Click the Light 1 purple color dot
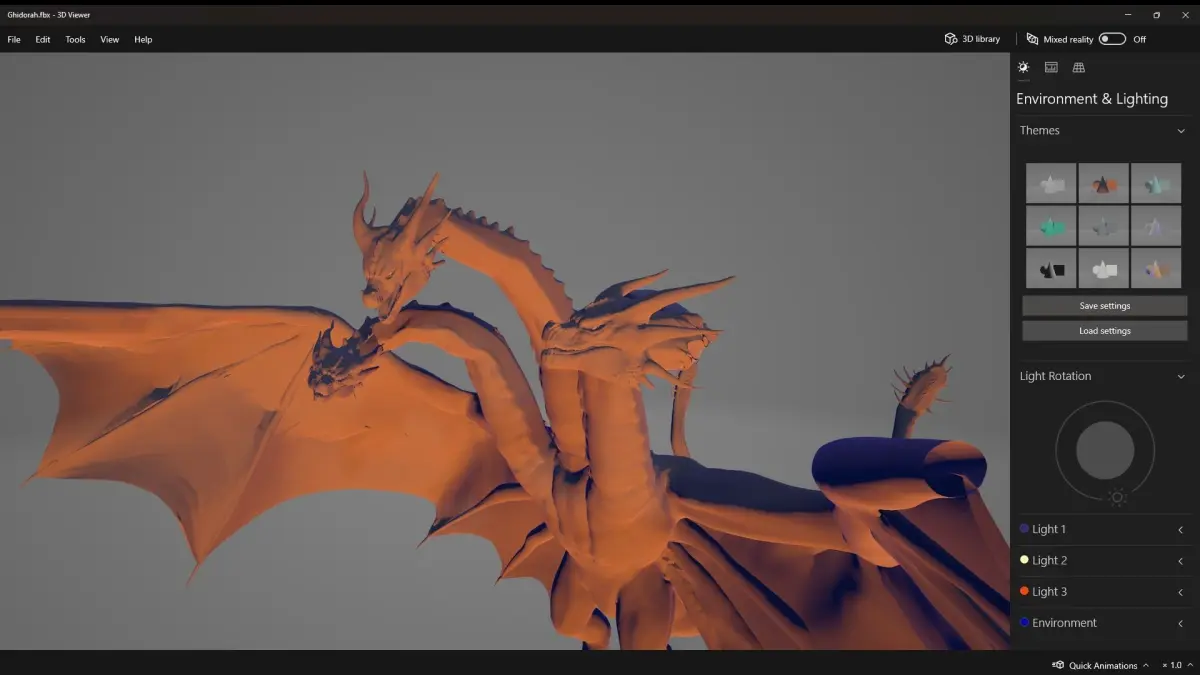 click(1024, 529)
